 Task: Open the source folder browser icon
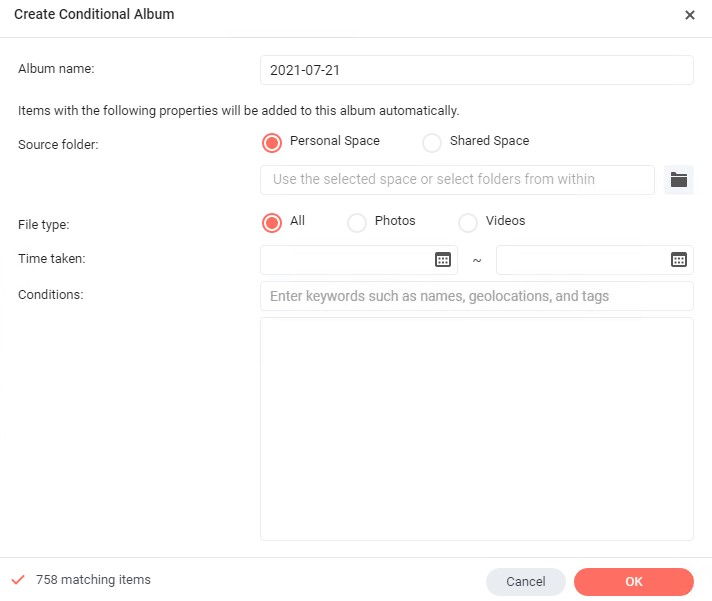click(678, 180)
